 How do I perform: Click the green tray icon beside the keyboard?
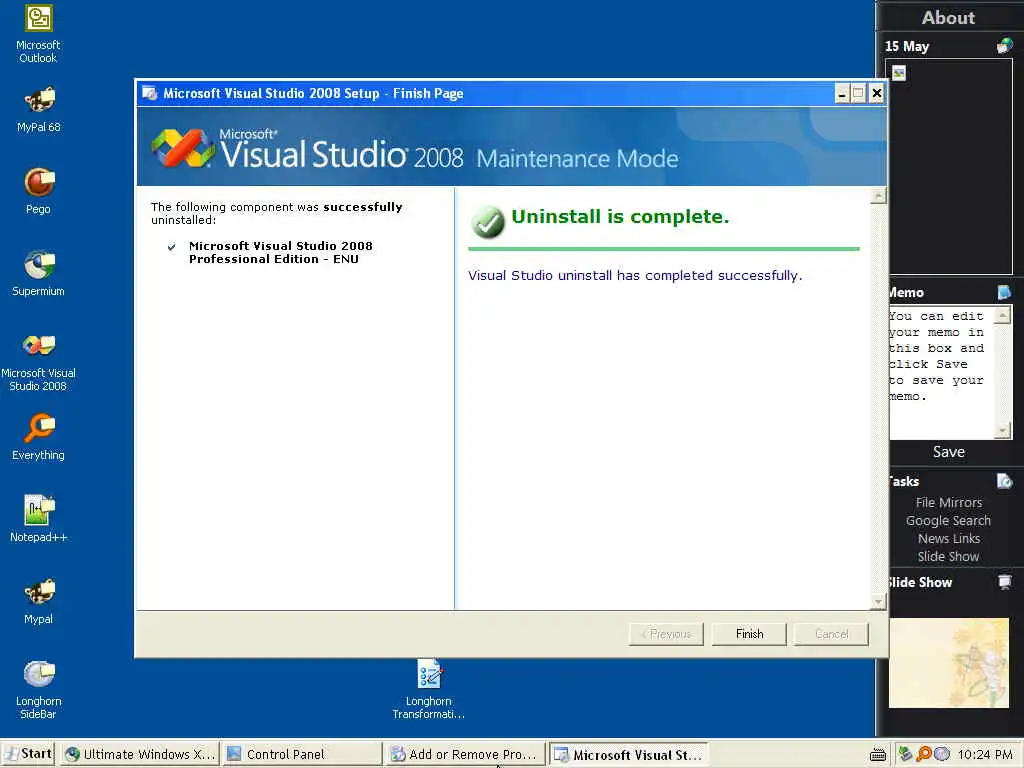click(x=905, y=754)
